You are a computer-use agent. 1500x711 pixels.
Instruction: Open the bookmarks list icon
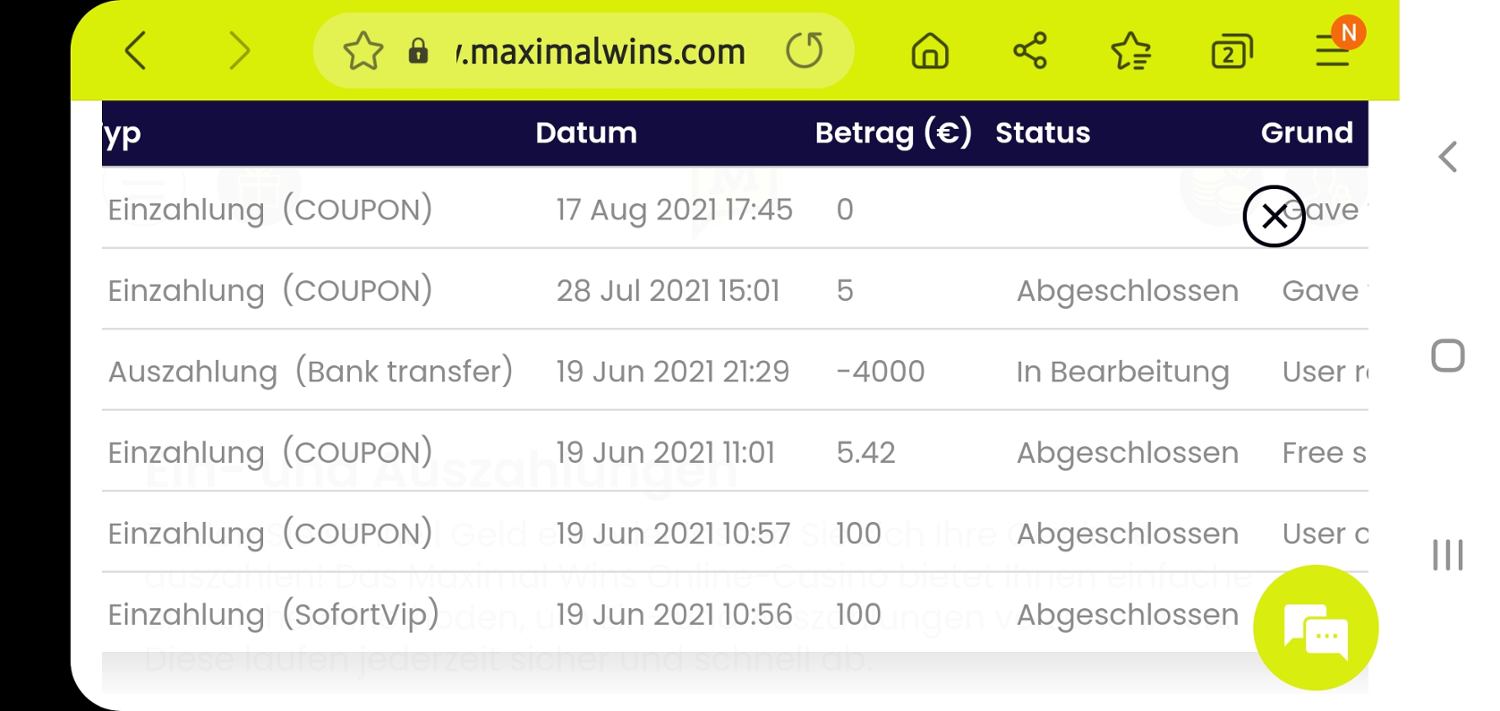(x=1131, y=52)
